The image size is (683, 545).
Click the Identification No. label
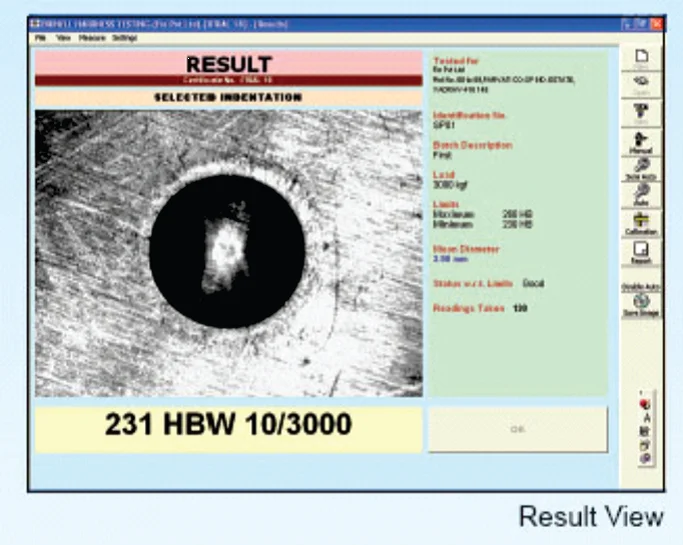click(469, 115)
